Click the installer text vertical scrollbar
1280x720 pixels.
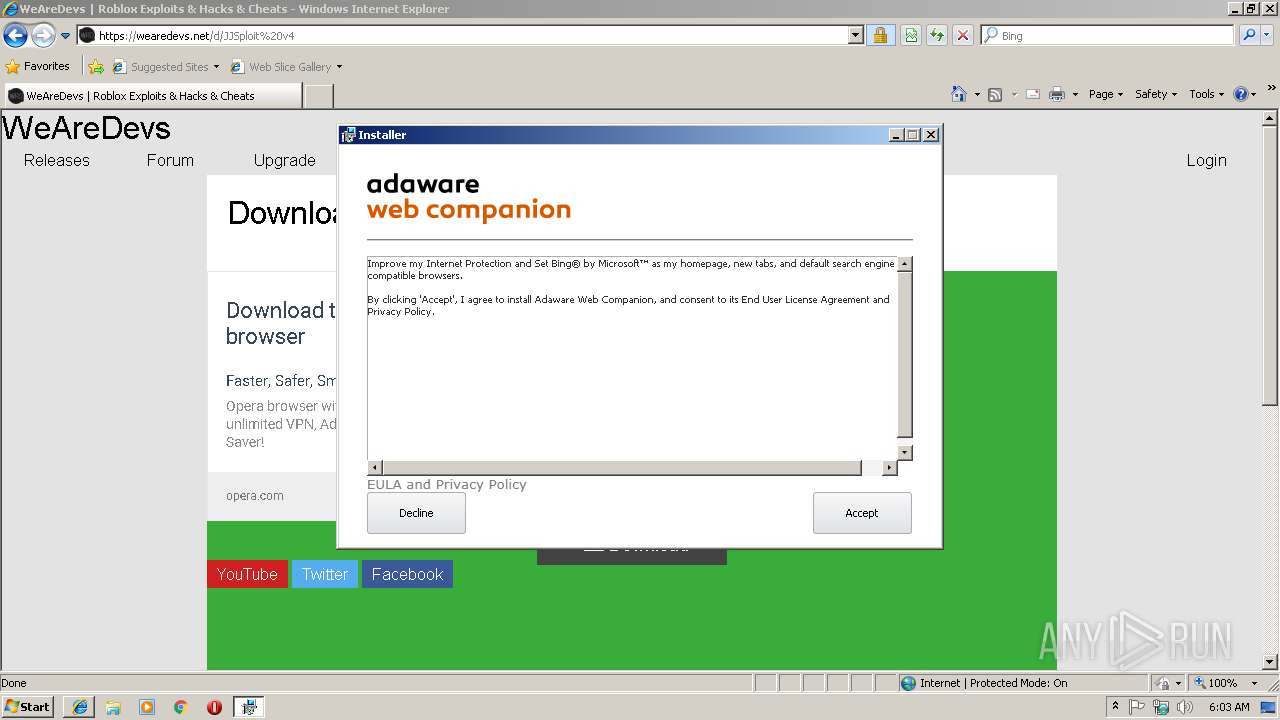[905, 358]
